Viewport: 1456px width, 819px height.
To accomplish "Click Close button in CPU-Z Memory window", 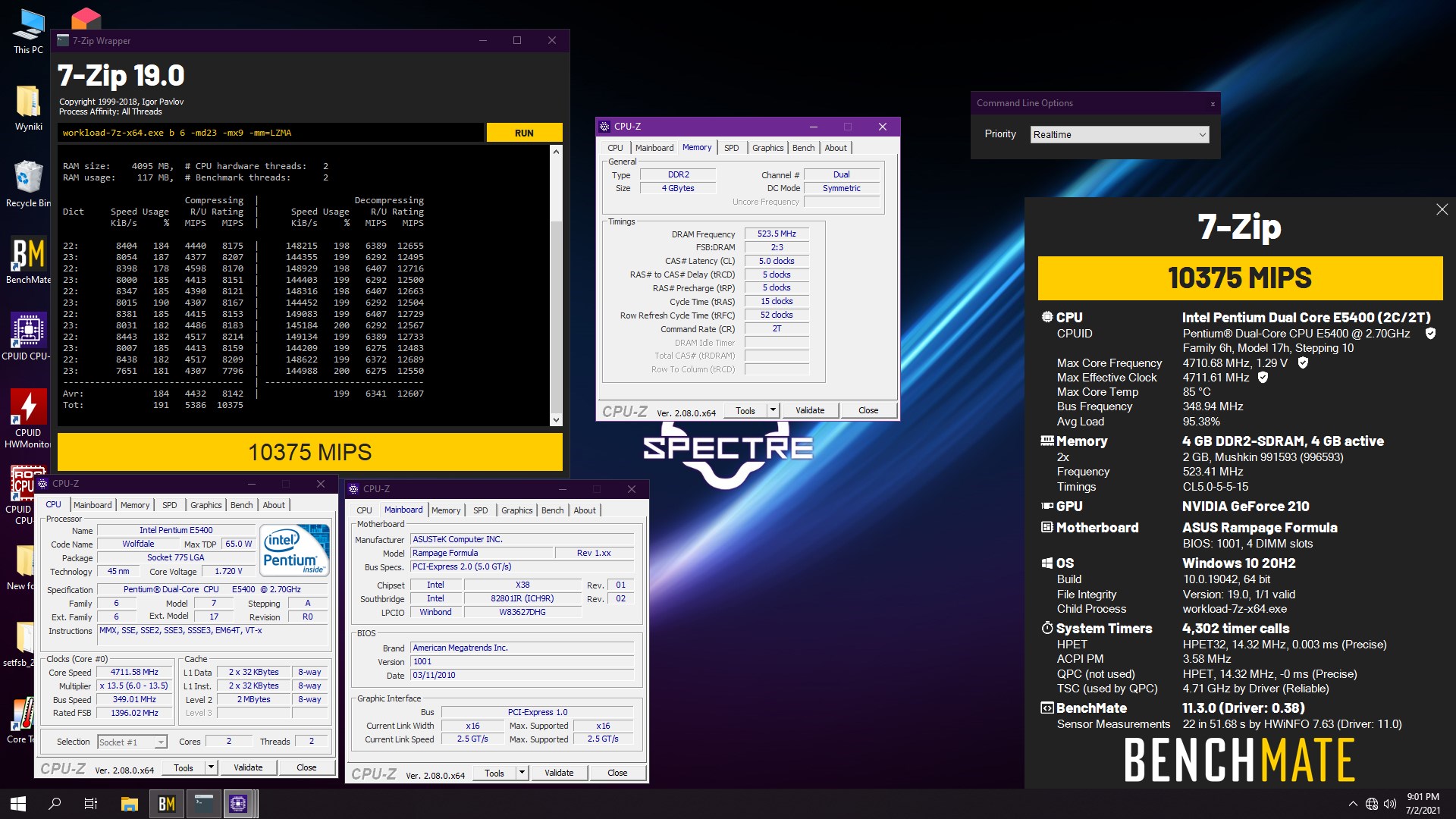I will pos(868,410).
